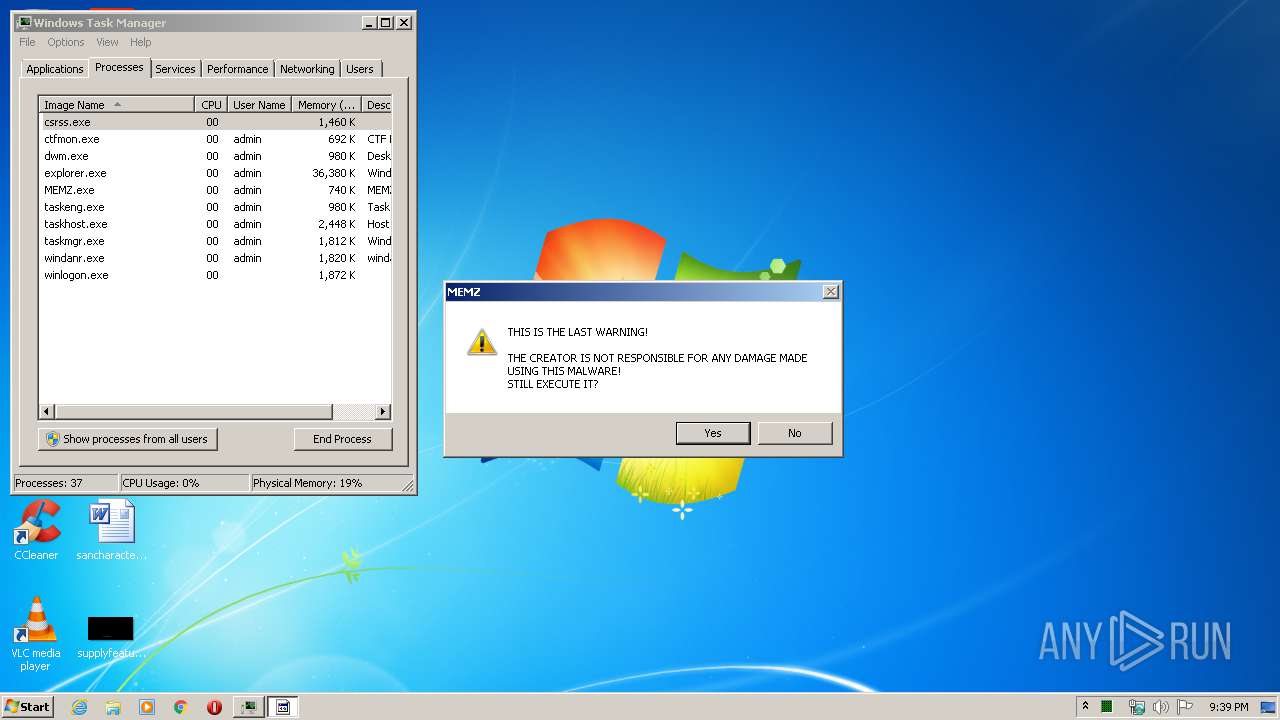Image resolution: width=1280 pixels, height=720 pixels.
Task: Close the Windows Task Manager window
Action: click(x=404, y=22)
